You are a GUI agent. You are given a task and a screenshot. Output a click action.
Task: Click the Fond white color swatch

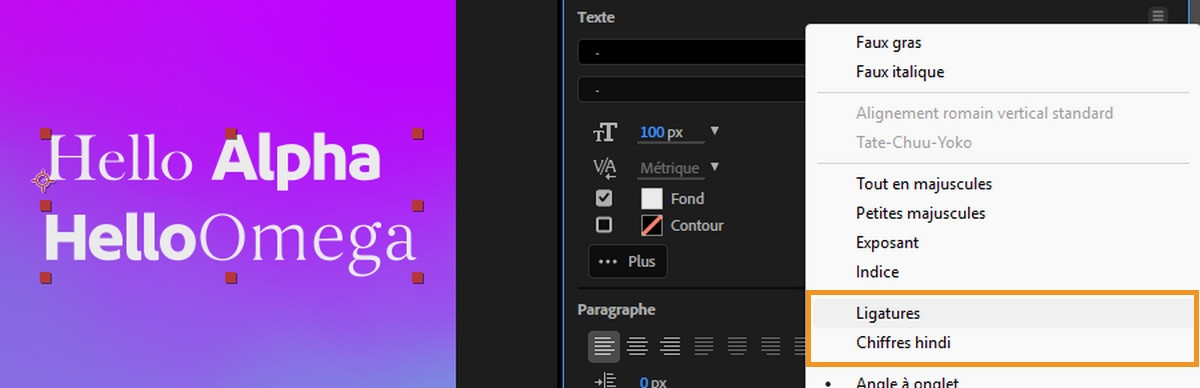pyautogui.click(x=652, y=198)
